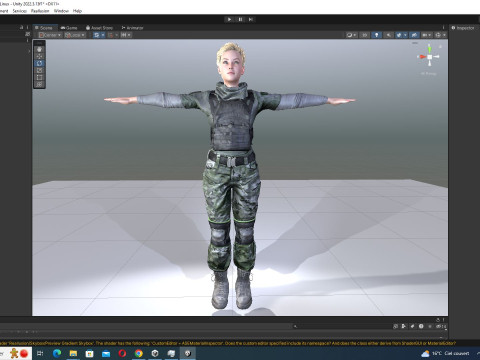Switch to the Scene tab
Screen dimensions: 480x360
point(44,28)
